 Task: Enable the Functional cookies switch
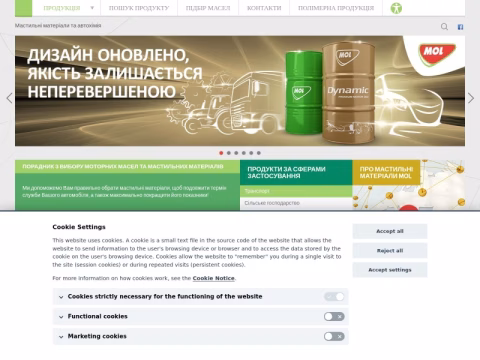[334, 316]
